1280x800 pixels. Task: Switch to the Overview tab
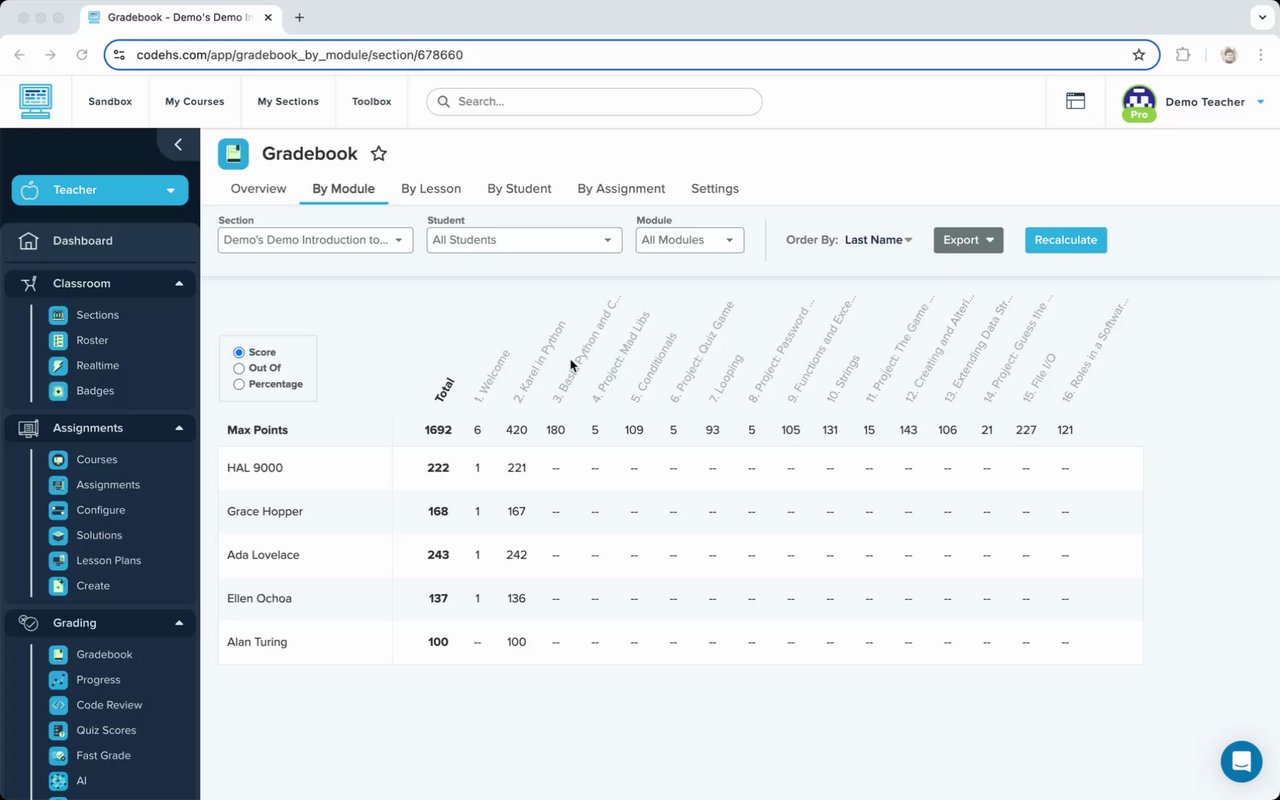coord(258,188)
